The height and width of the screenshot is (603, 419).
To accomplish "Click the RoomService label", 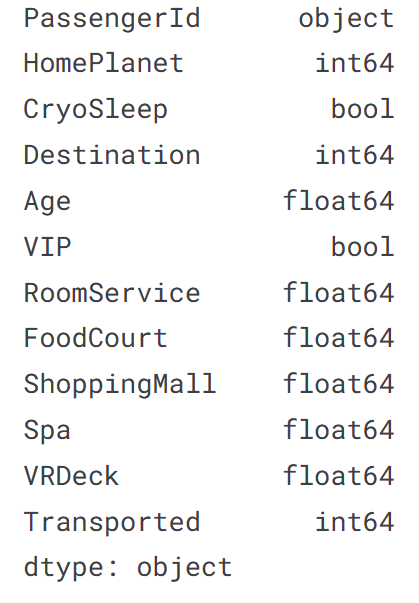I will coord(112,293).
